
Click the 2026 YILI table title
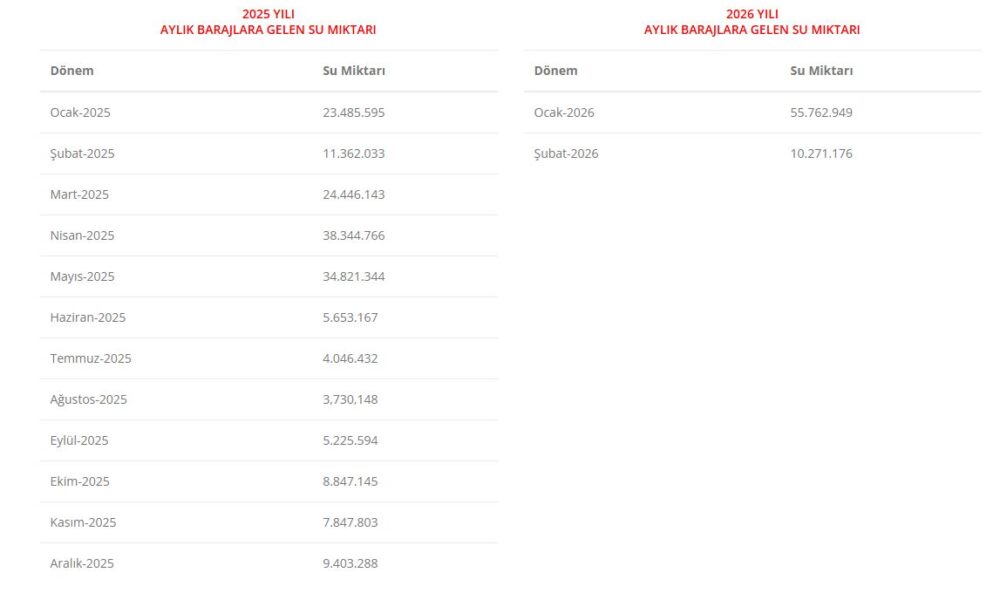752,22
